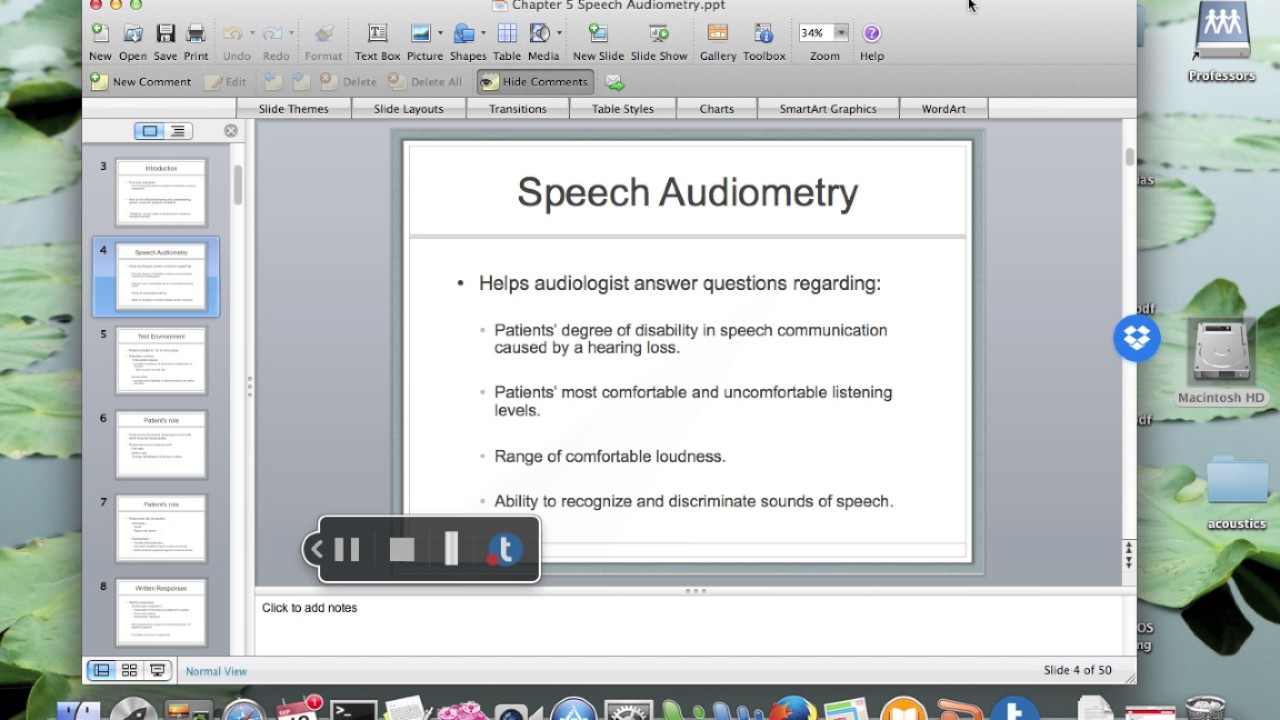The width and height of the screenshot is (1280, 720).
Task: Click the next slide double-arrow button
Action: (1129, 562)
